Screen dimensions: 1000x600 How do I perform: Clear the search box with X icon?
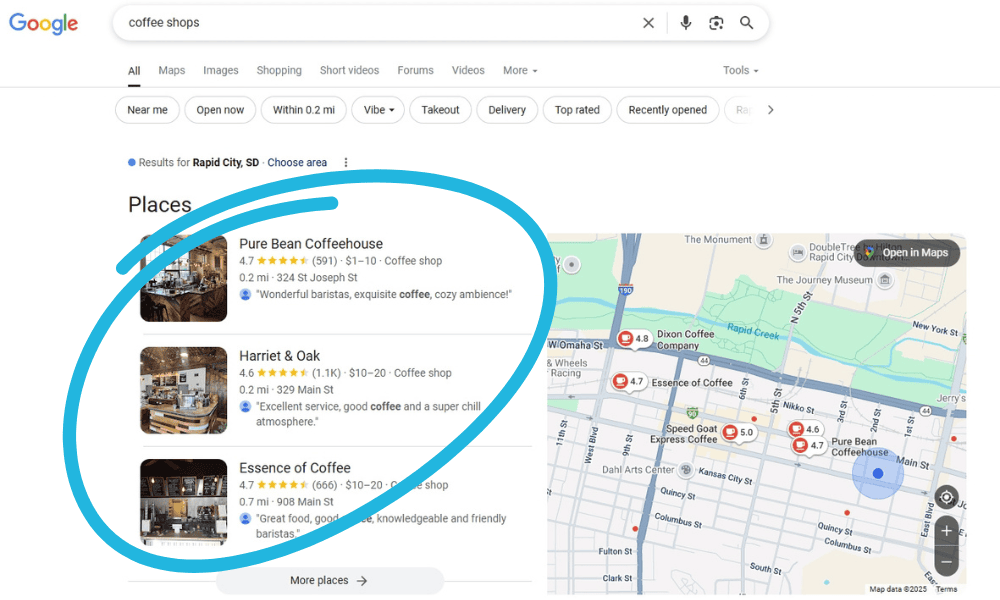point(648,23)
